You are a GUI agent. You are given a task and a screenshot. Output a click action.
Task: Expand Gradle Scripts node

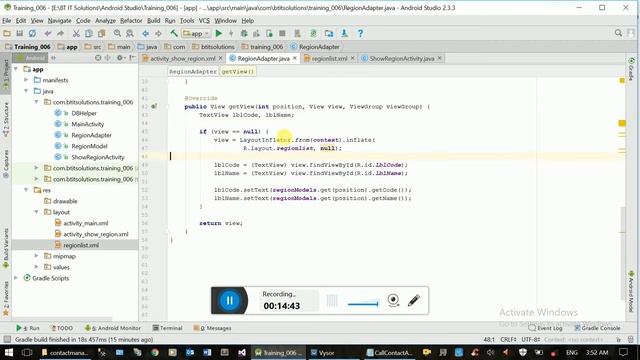tap(16, 278)
